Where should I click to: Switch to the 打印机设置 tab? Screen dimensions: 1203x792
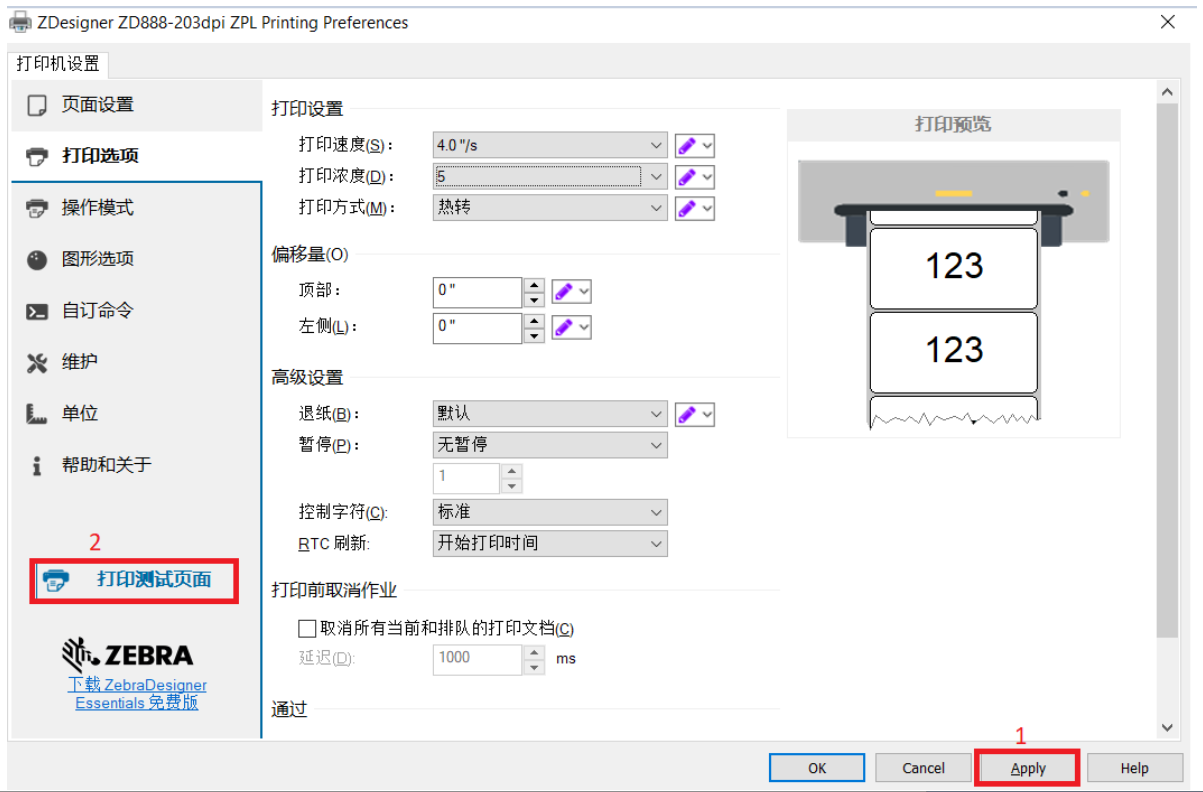pyautogui.click(x=55, y=64)
